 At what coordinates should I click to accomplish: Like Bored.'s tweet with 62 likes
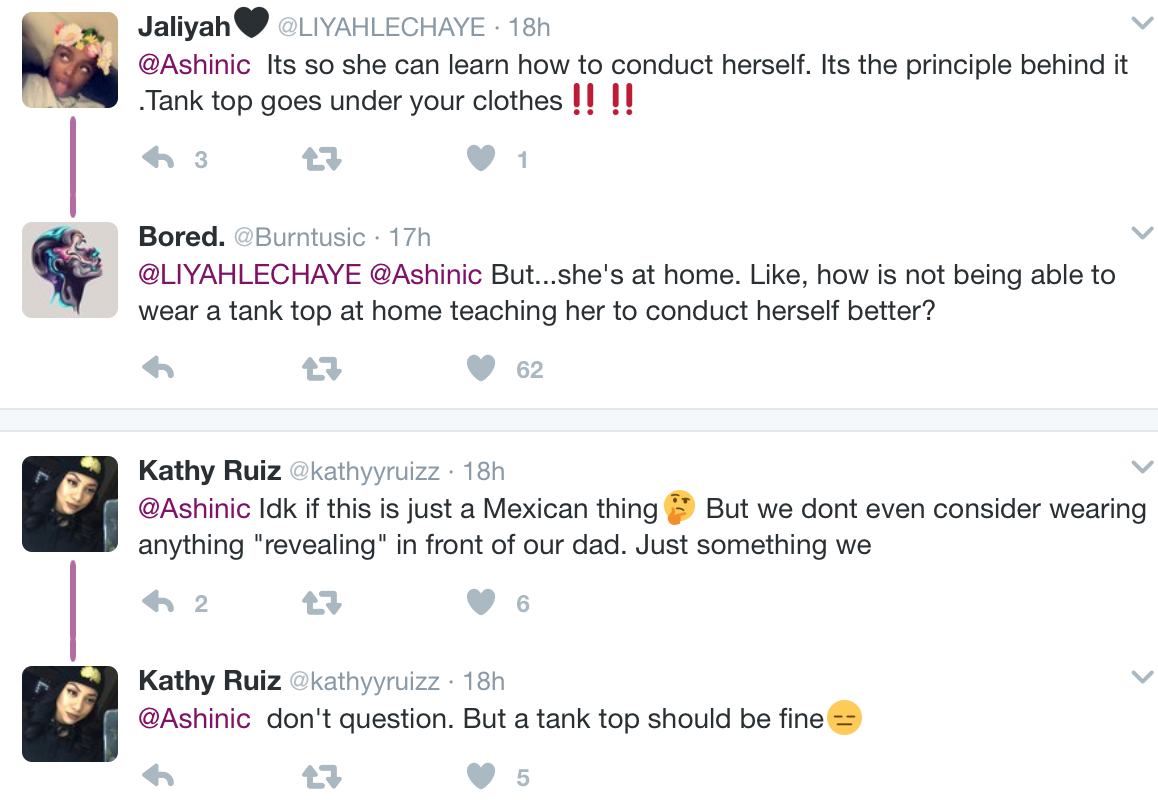[482, 369]
